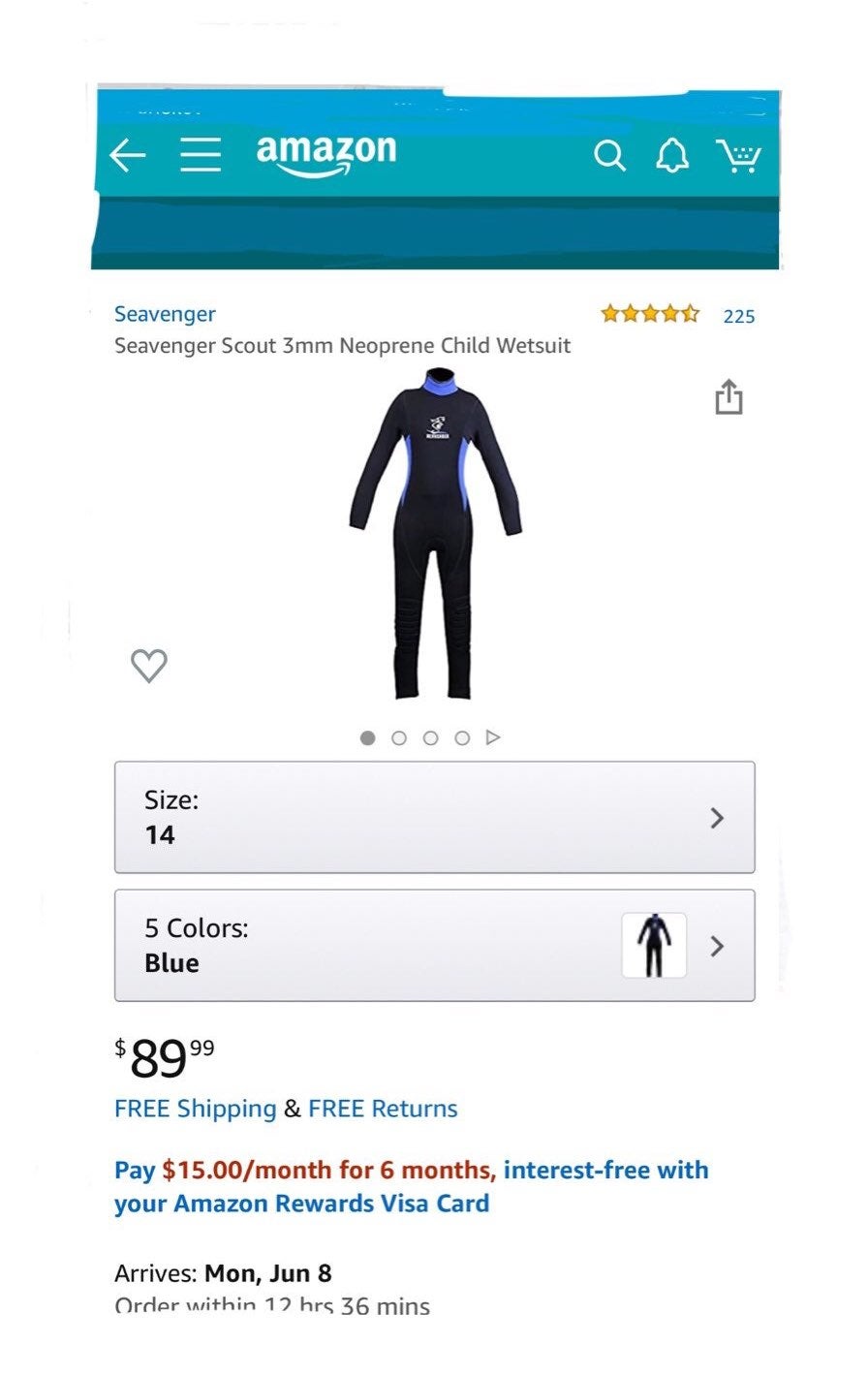Click the chevron in Size row

coord(717,818)
